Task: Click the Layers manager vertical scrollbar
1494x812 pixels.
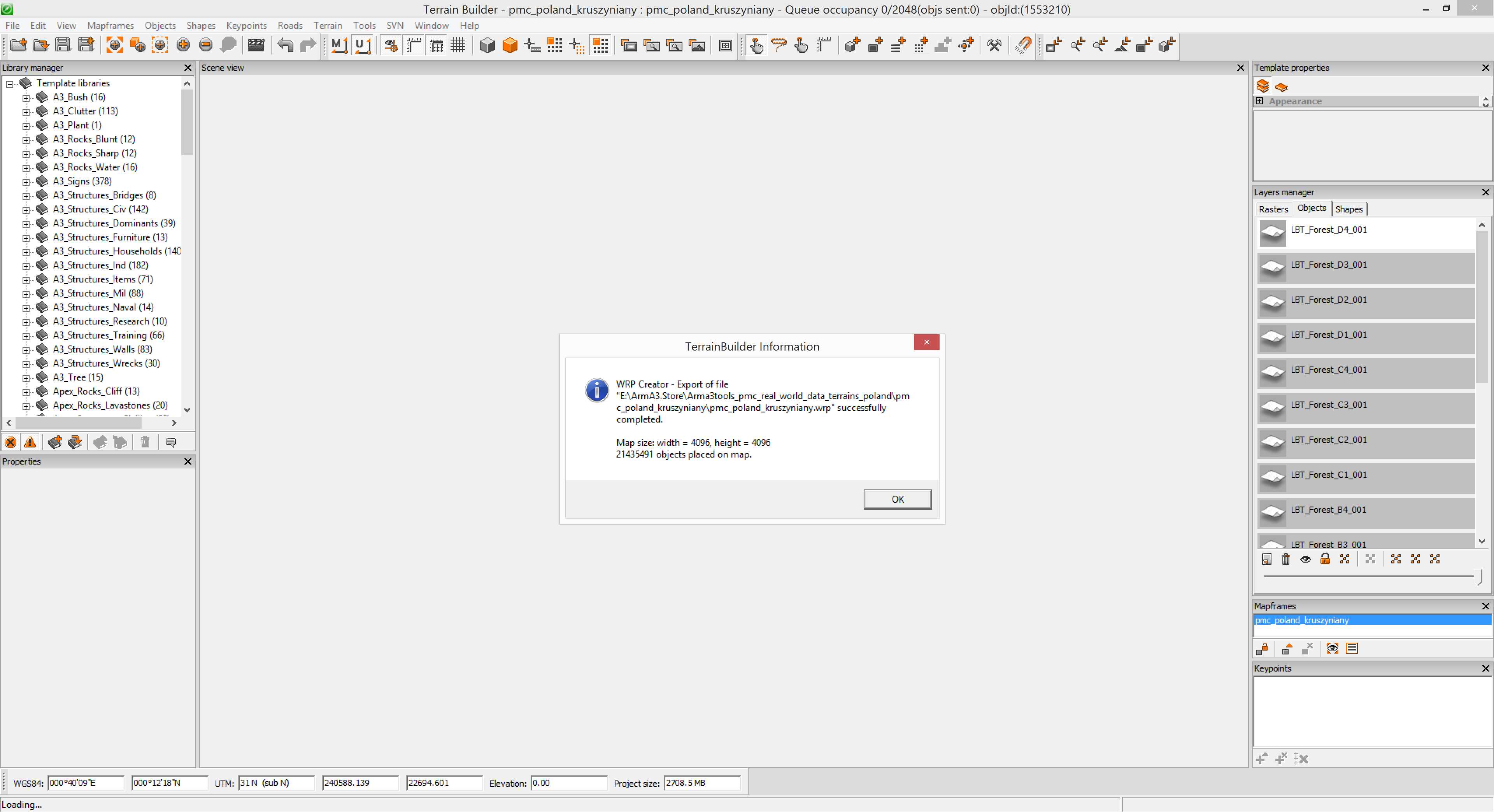Action: 1482,307
